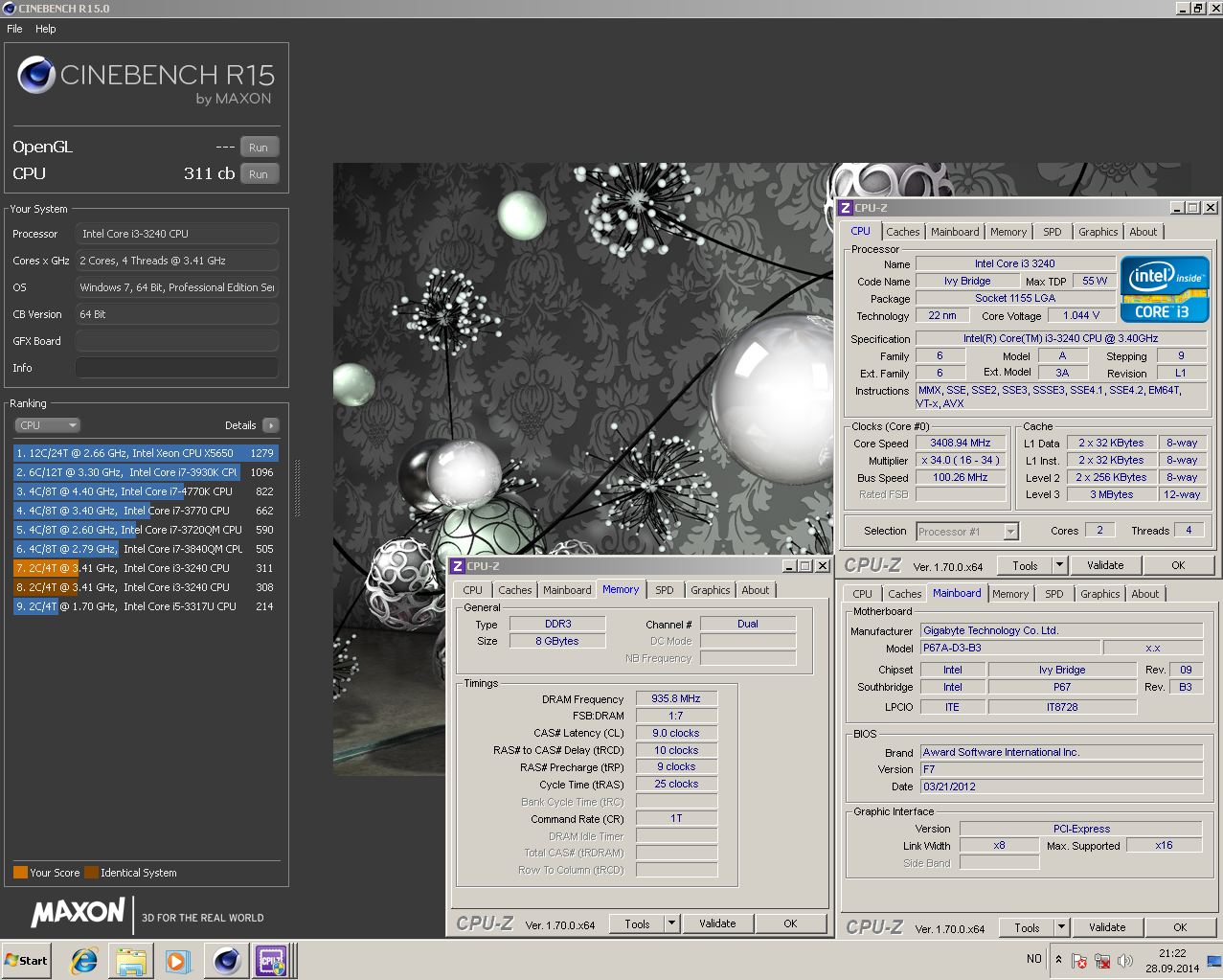This screenshot has width=1223, height=980.
Task: Click the GFX Board field
Action: pos(177,341)
